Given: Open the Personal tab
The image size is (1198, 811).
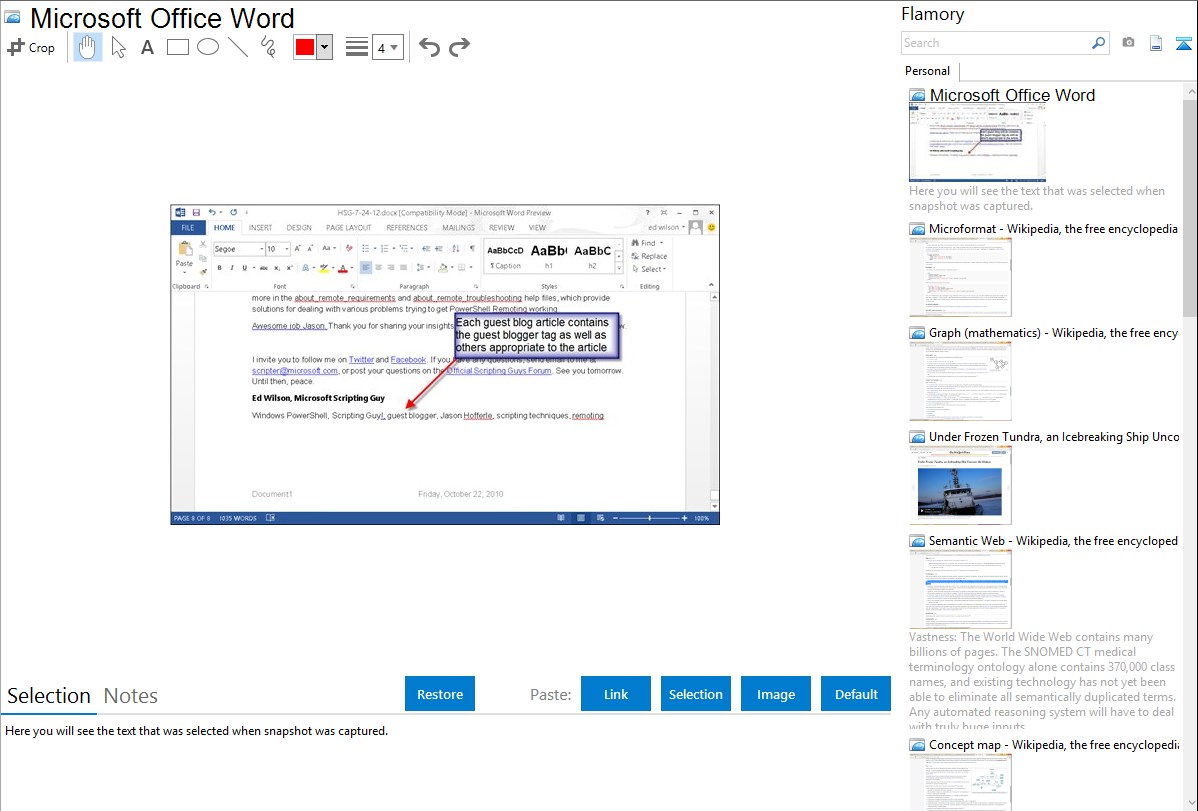Looking at the screenshot, I should pos(927,71).
